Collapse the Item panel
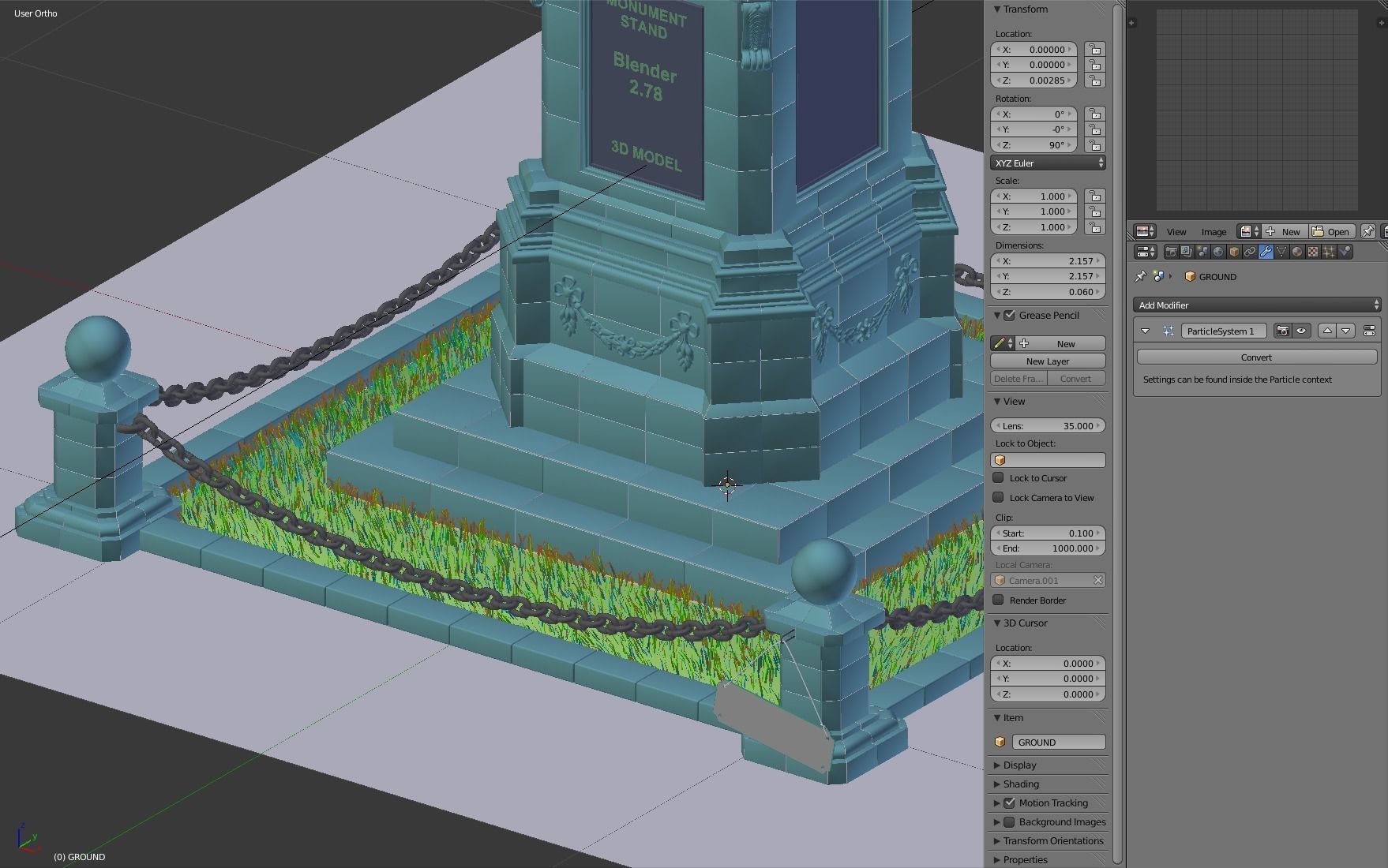1388x868 pixels. click(x=997, y=717)
